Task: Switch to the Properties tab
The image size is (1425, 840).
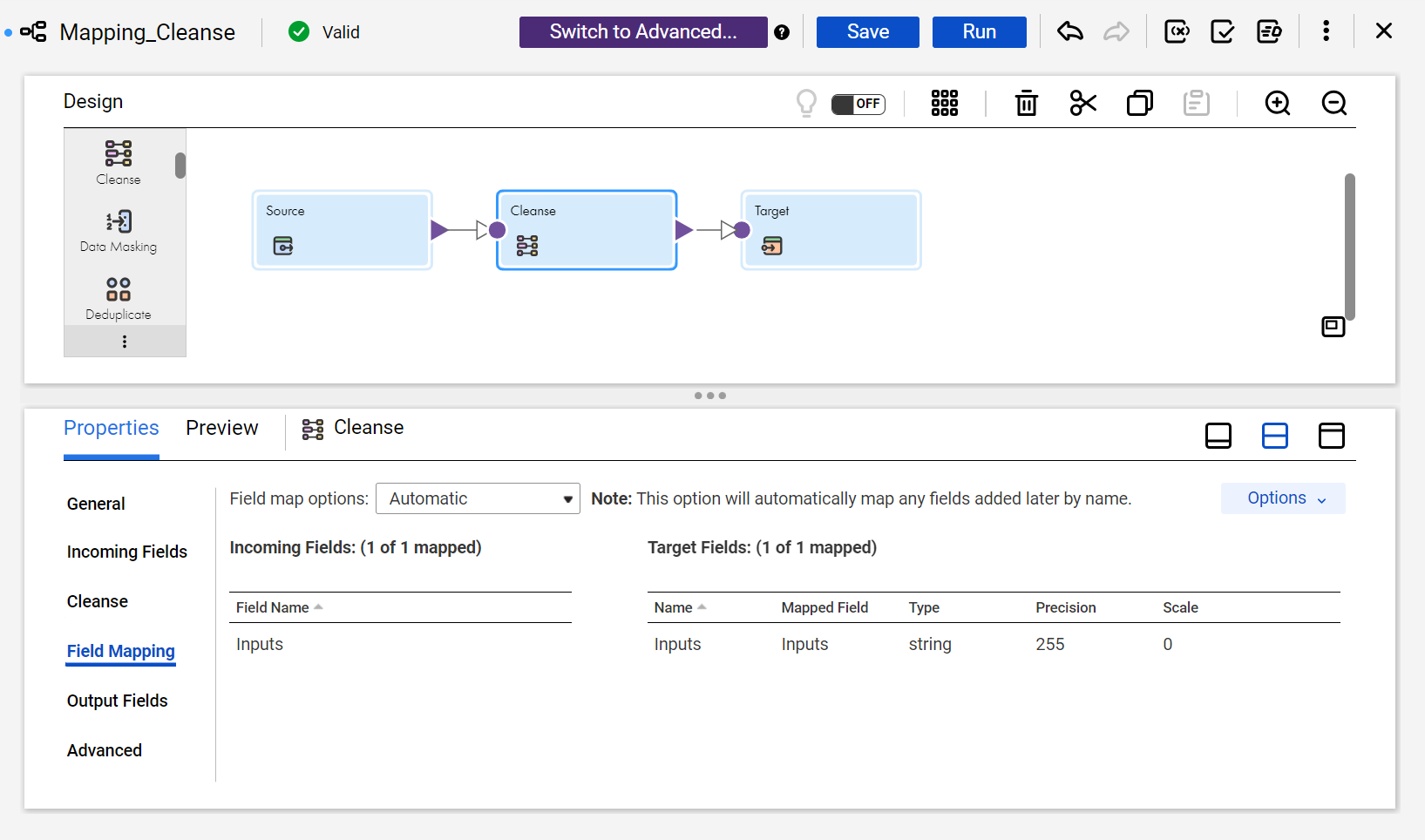Action: click(x=112, y=428)
